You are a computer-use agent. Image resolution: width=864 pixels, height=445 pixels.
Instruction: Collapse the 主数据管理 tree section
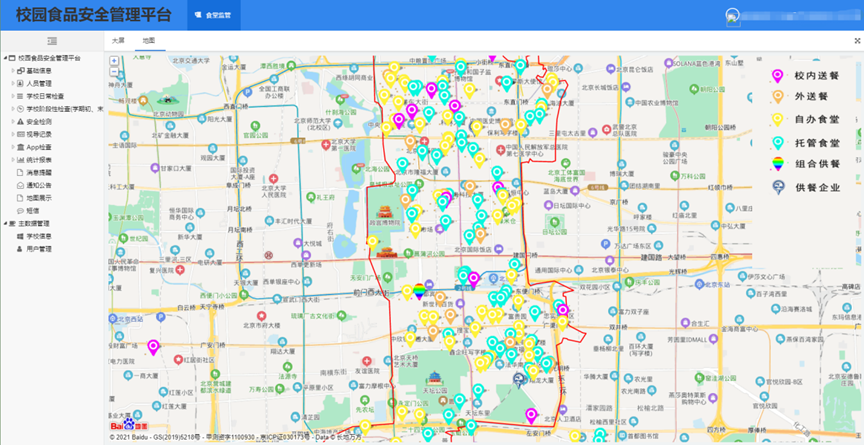pos(5,223)
